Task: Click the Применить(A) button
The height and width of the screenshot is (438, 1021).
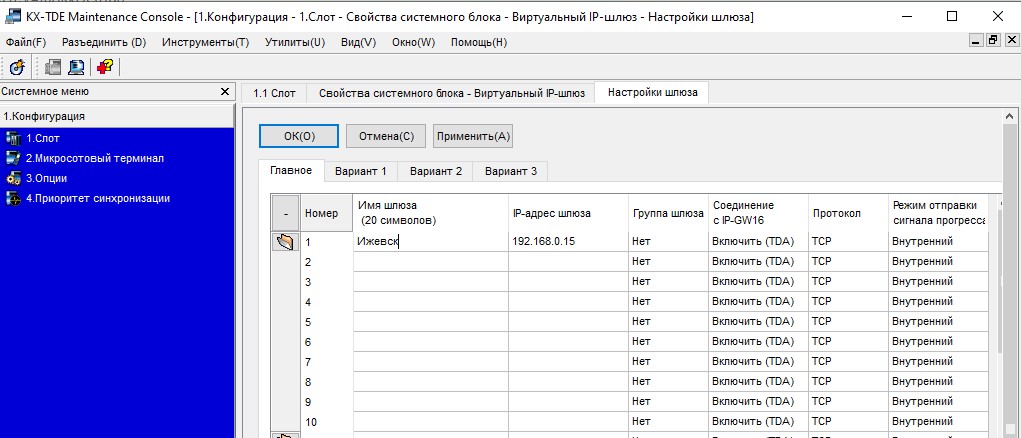Action: click(x=473, y=137)
